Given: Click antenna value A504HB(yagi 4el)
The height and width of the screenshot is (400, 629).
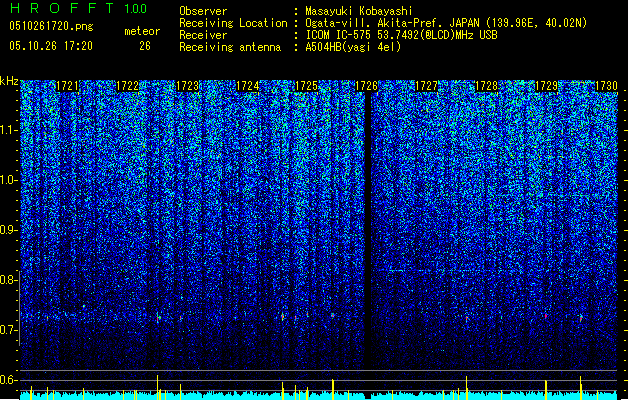Looking at the screenshot, I should [353, 47].
